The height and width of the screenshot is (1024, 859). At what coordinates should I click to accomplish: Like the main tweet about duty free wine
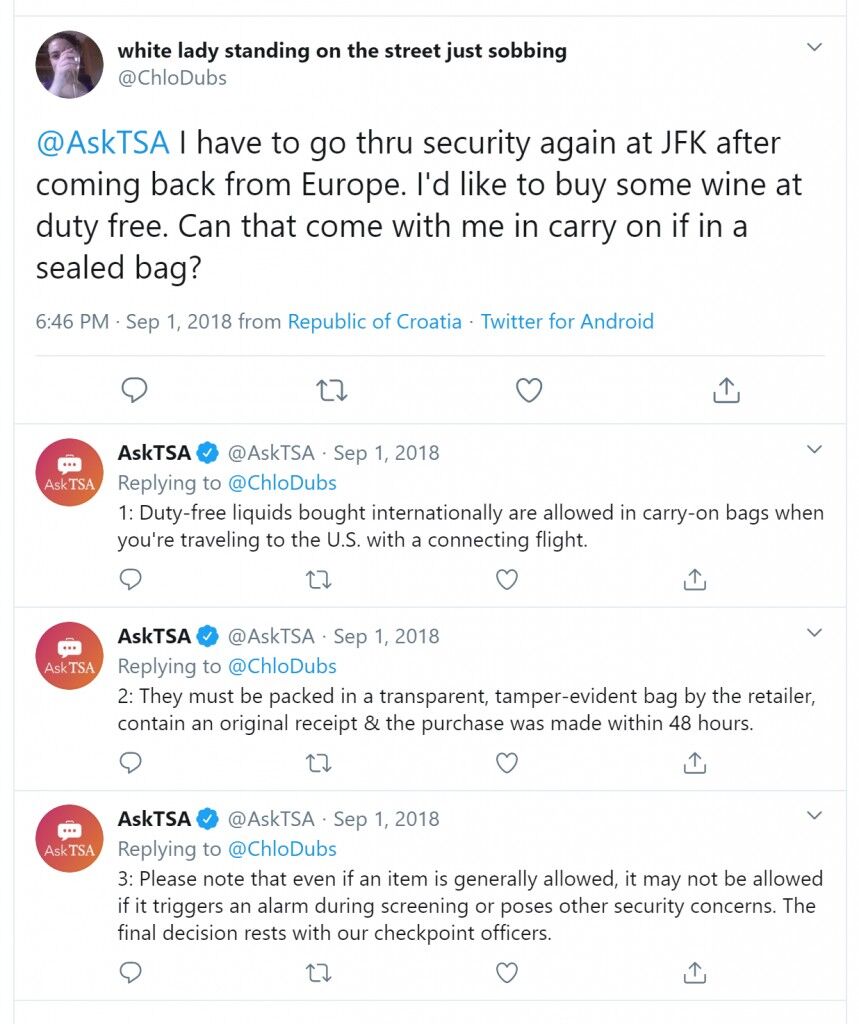(529, 391)
